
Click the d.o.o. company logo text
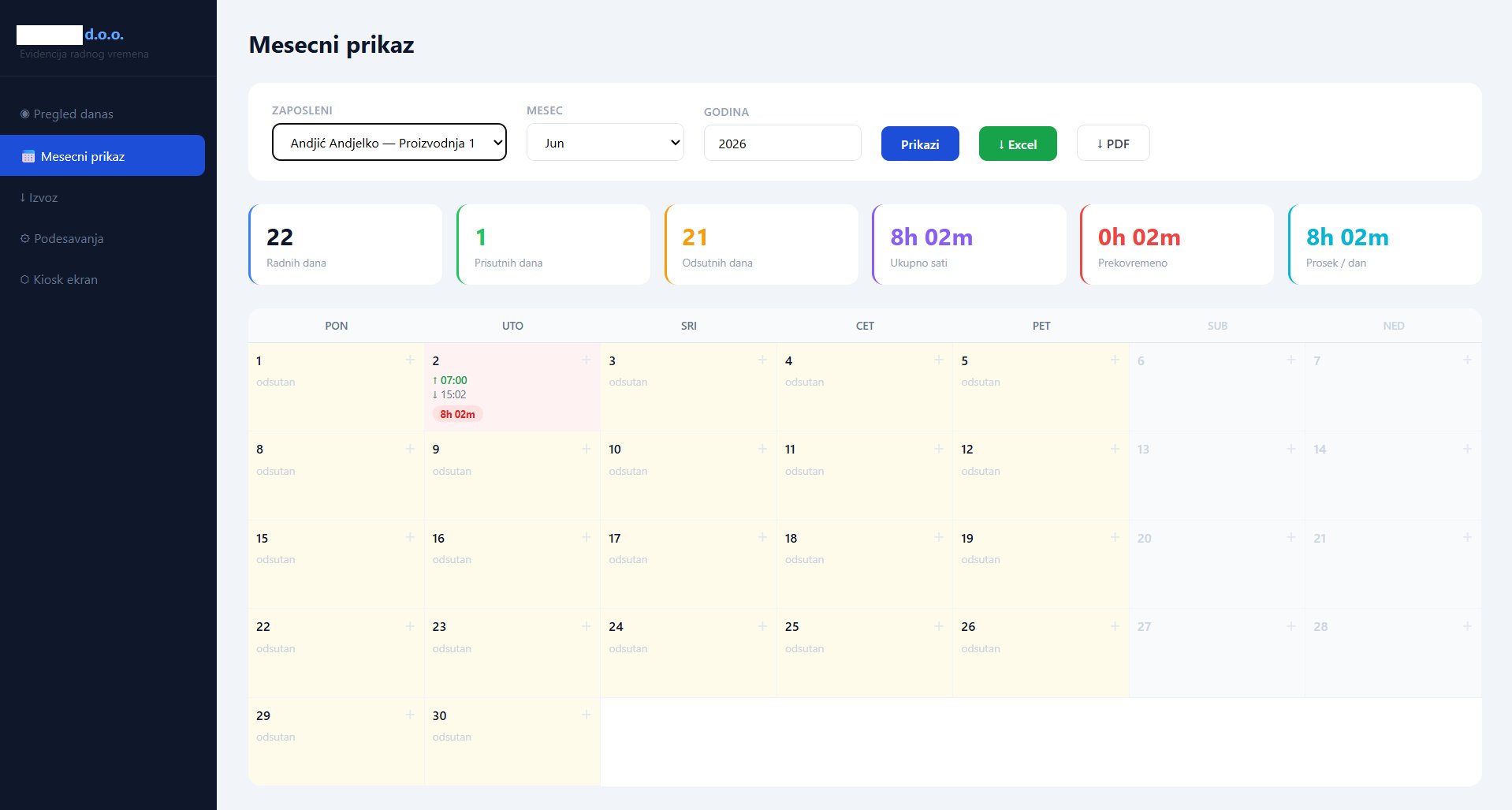pos(104,35)
